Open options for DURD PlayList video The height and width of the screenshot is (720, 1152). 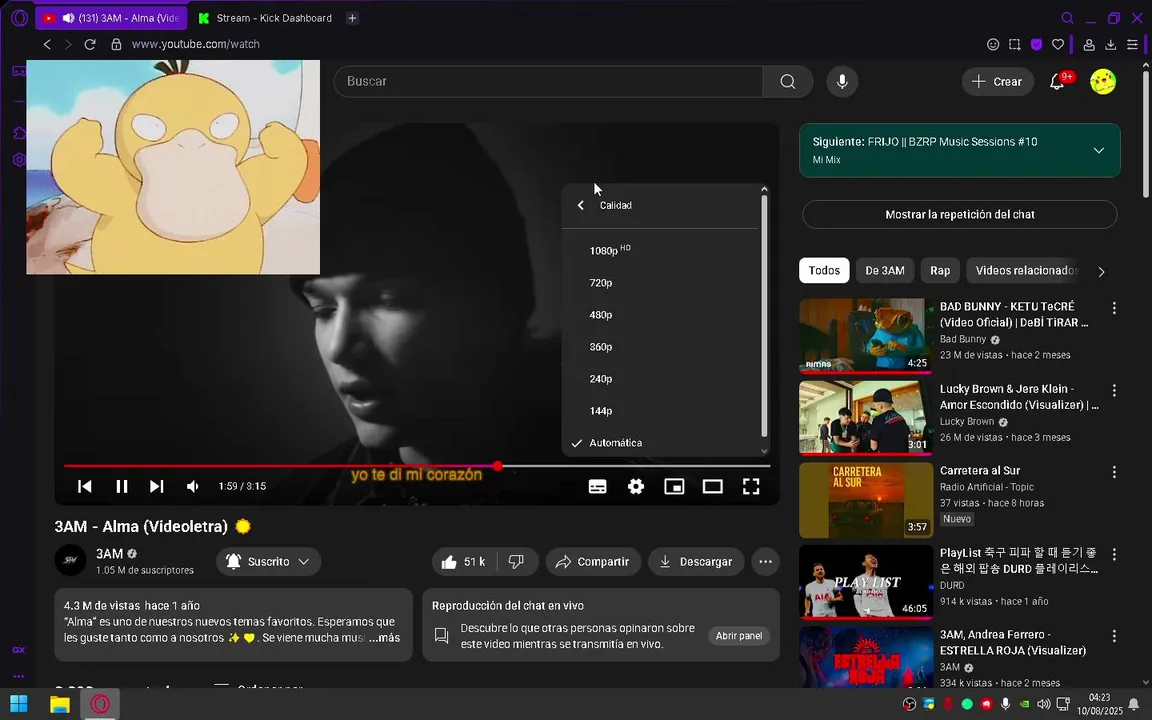[x=1114, y=554]
